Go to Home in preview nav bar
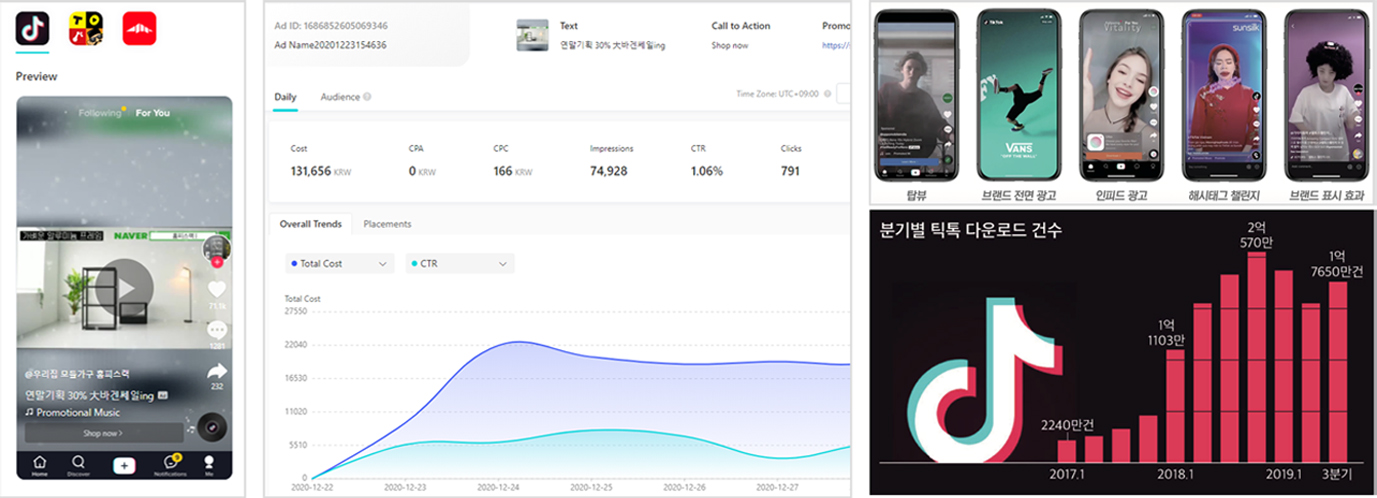Viewport: 1377px width, 498px height. coord(39,465)
